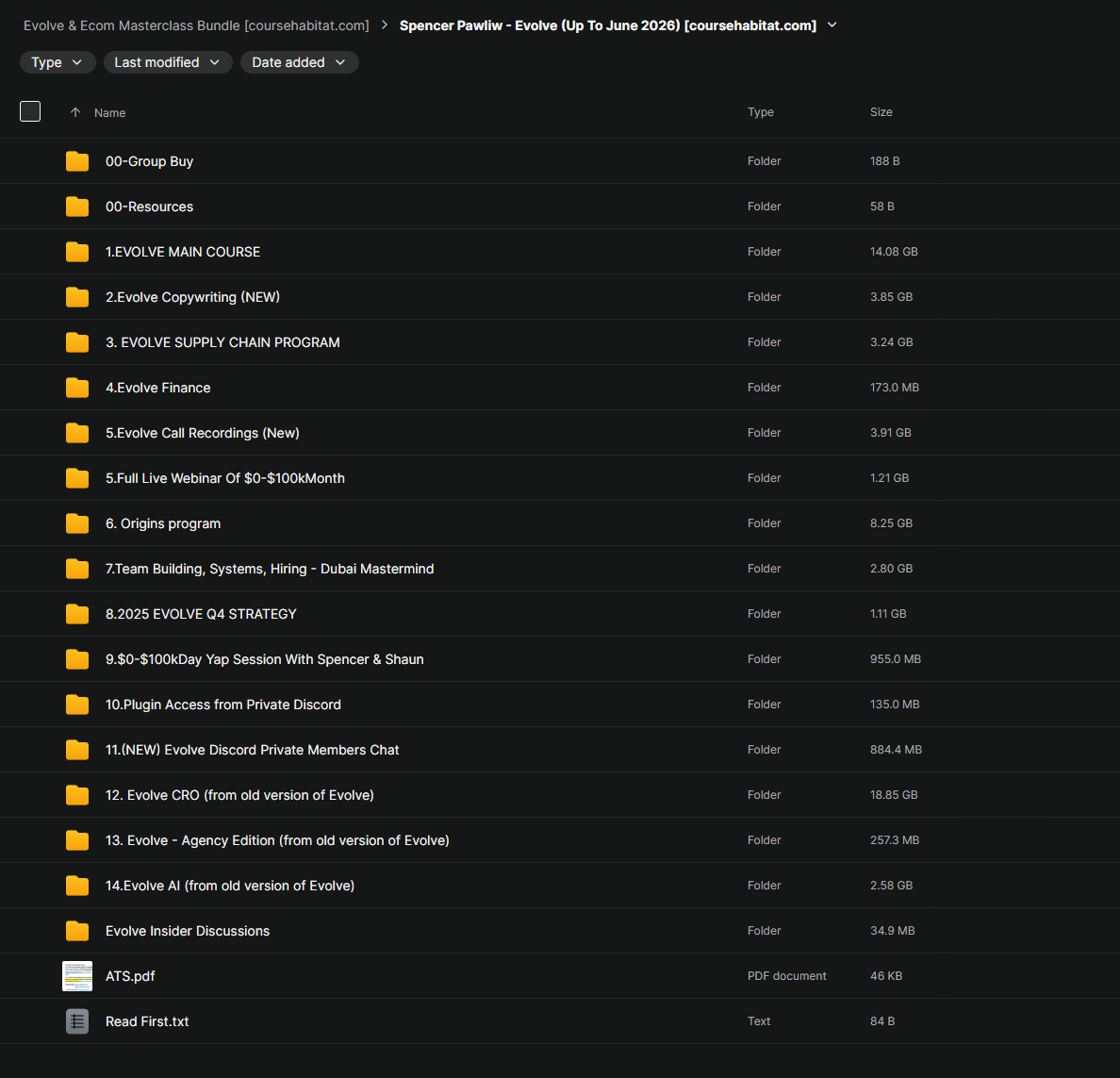
Task: Go to Evolve & Ecom Masterclass Bundle breadcrumb
Action: (196, 25)
